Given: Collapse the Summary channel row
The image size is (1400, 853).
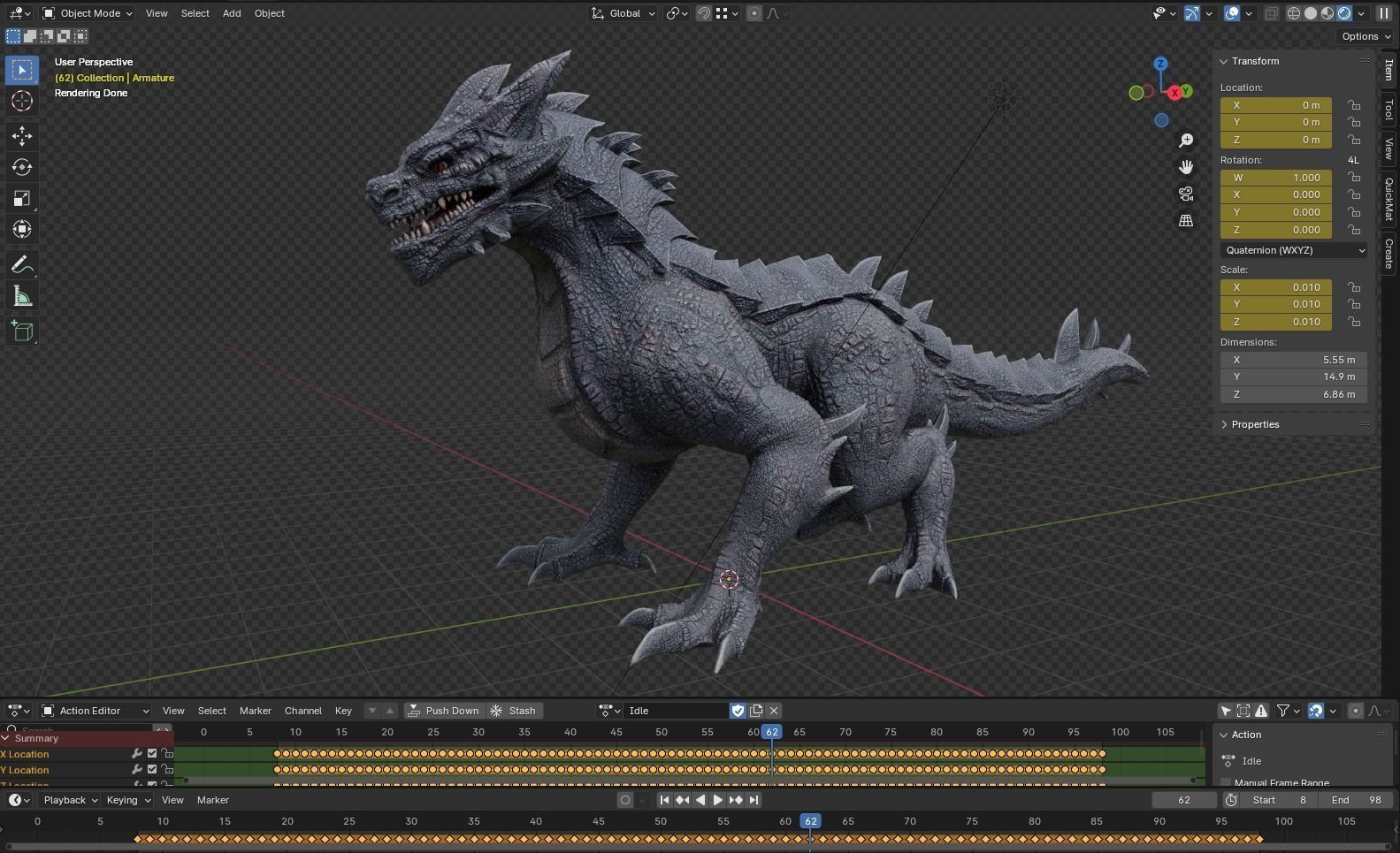Looking at the screenshot, I should point(6,738).
